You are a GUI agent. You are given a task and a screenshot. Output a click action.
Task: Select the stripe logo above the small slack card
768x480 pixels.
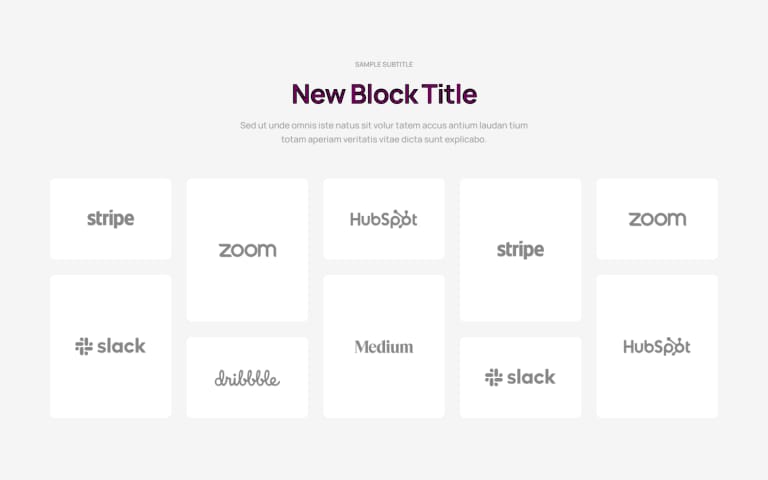click(x=520, y=250)
